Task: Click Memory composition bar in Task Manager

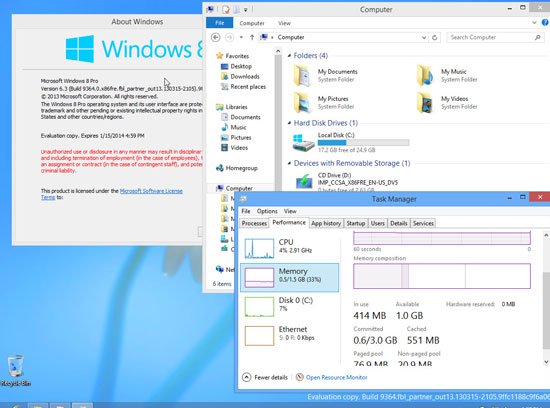Action: click(x=442, y=276)
